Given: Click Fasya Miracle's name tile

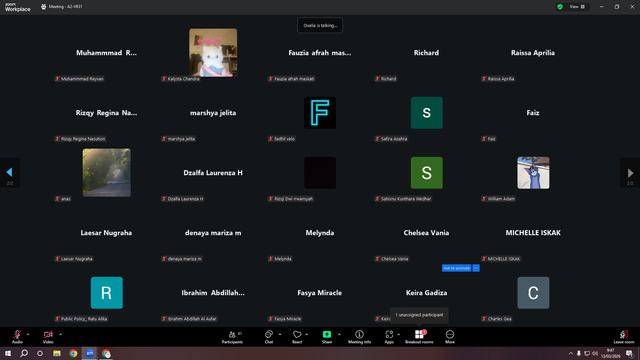Looking at the screenshot, I should [x=320, y=293].
